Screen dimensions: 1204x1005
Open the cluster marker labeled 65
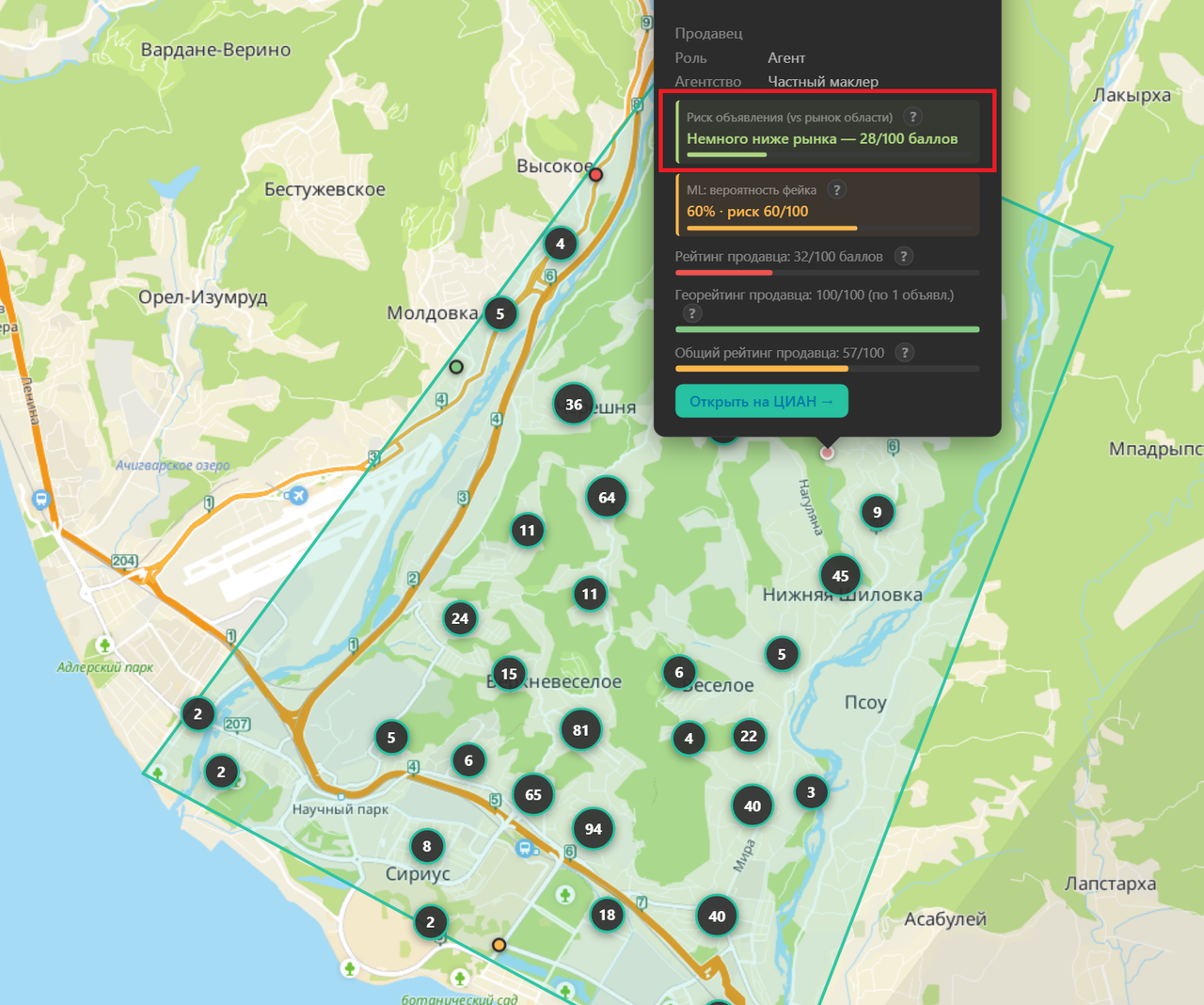pyautogui.click(x=533, y=794)
